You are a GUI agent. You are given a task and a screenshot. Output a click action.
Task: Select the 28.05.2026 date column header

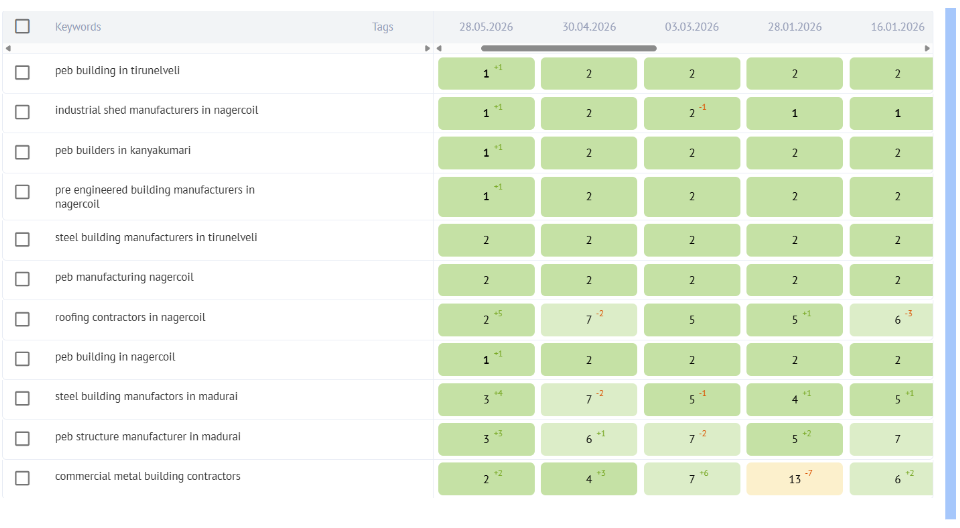(x=486, y=27)
